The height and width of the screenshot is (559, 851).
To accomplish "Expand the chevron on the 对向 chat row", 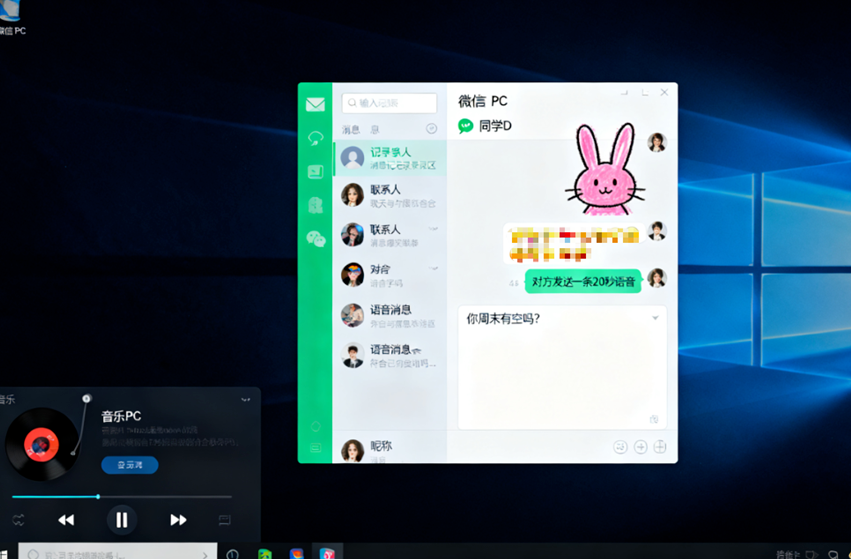I will [x=433, y=268].
